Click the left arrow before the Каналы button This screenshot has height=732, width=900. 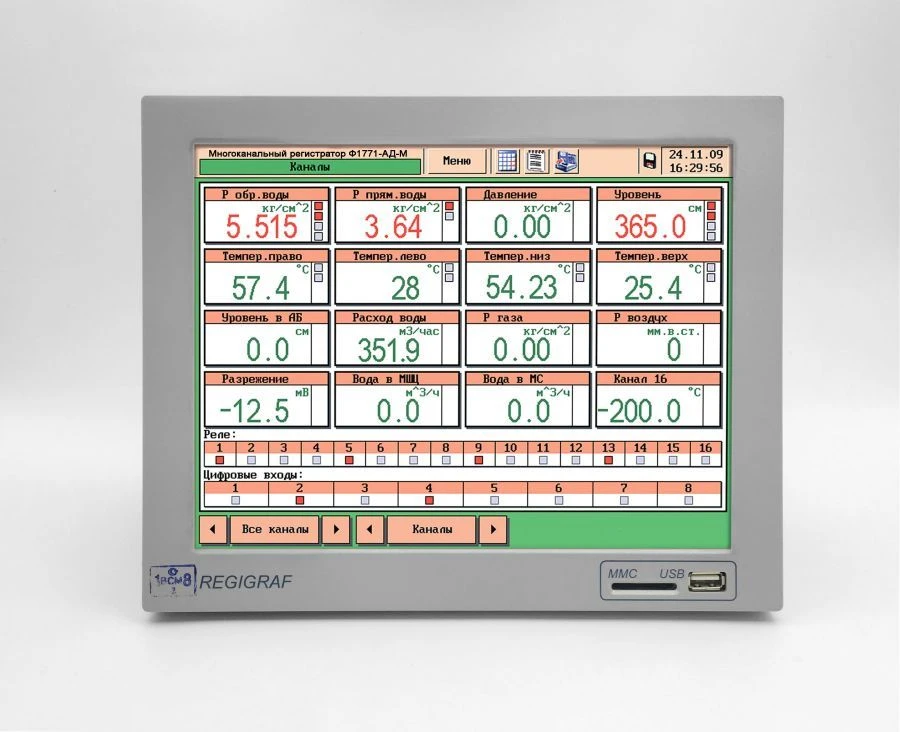pos(369,529)
